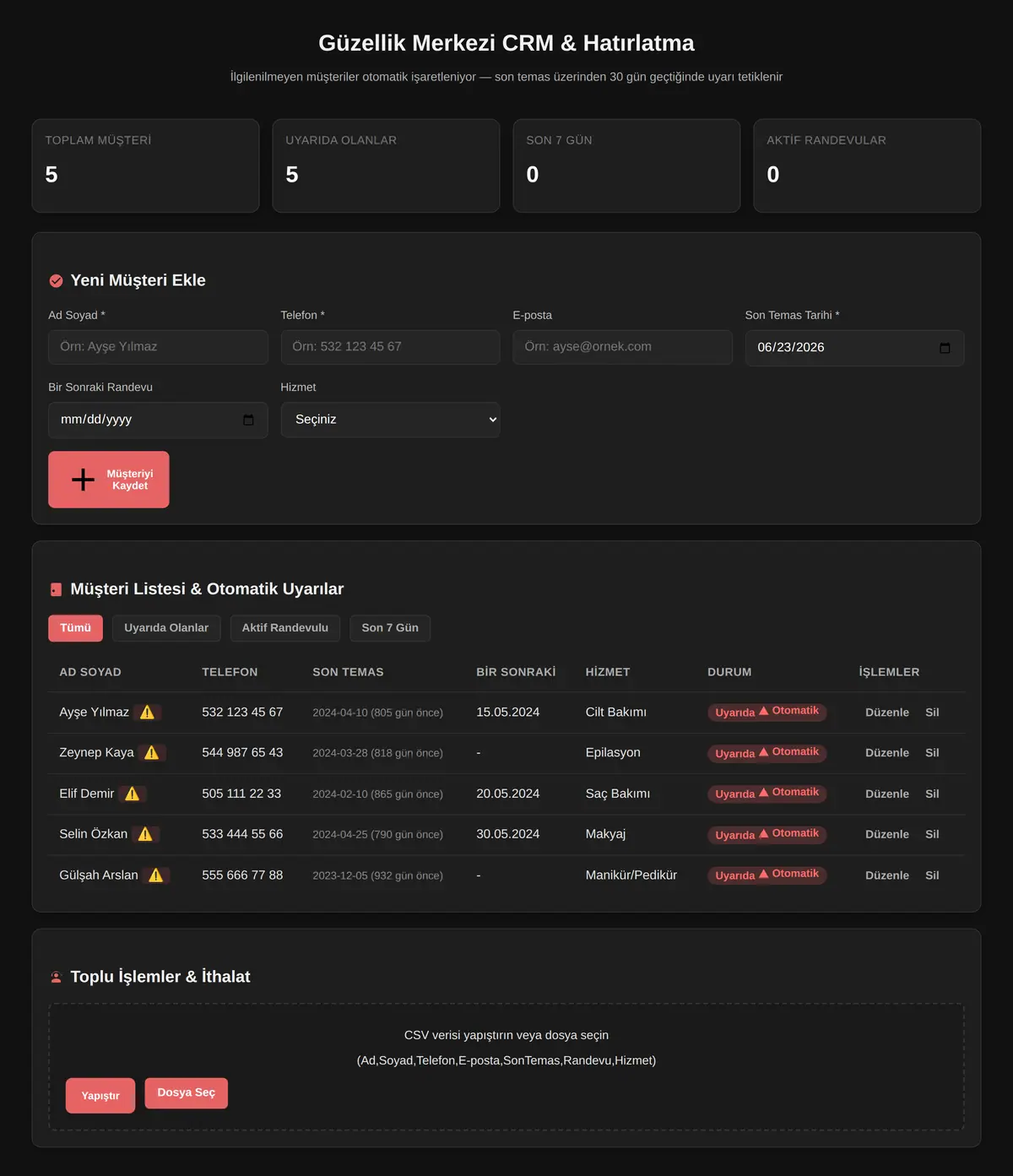Click the warning triangle next to Elif Demir
The height and width of the screenshot is (1176, 1013).
point(133,794)
